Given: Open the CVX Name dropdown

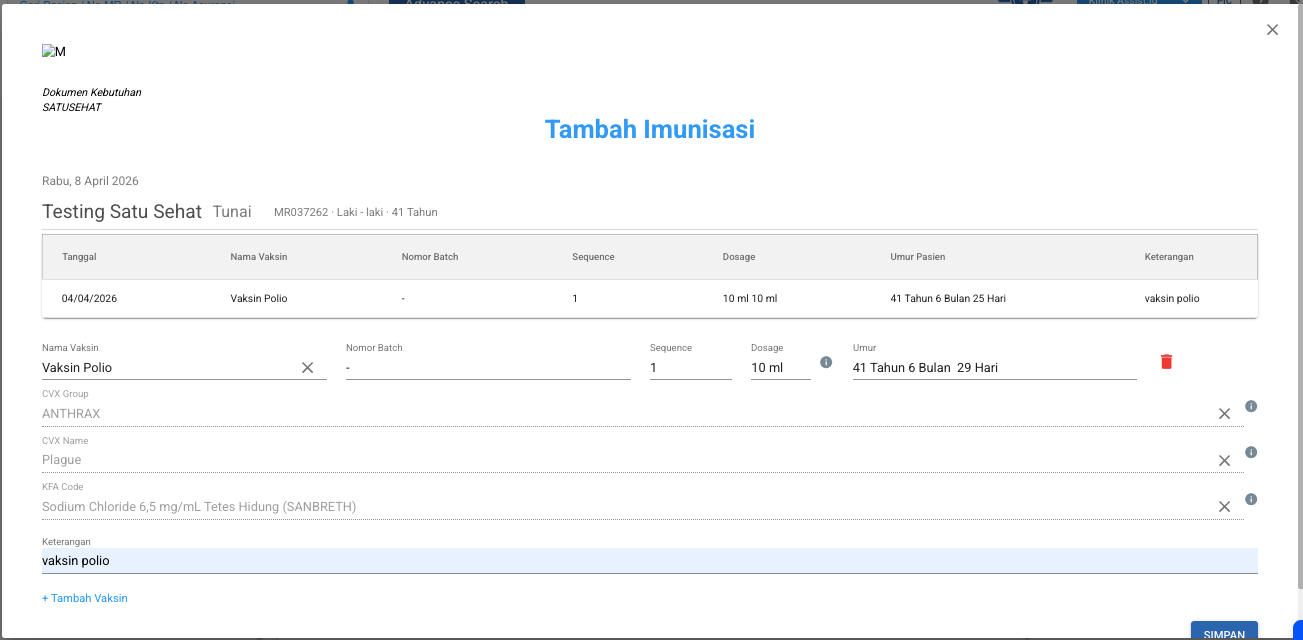Looking at the screenshot, I should point(620,460).
